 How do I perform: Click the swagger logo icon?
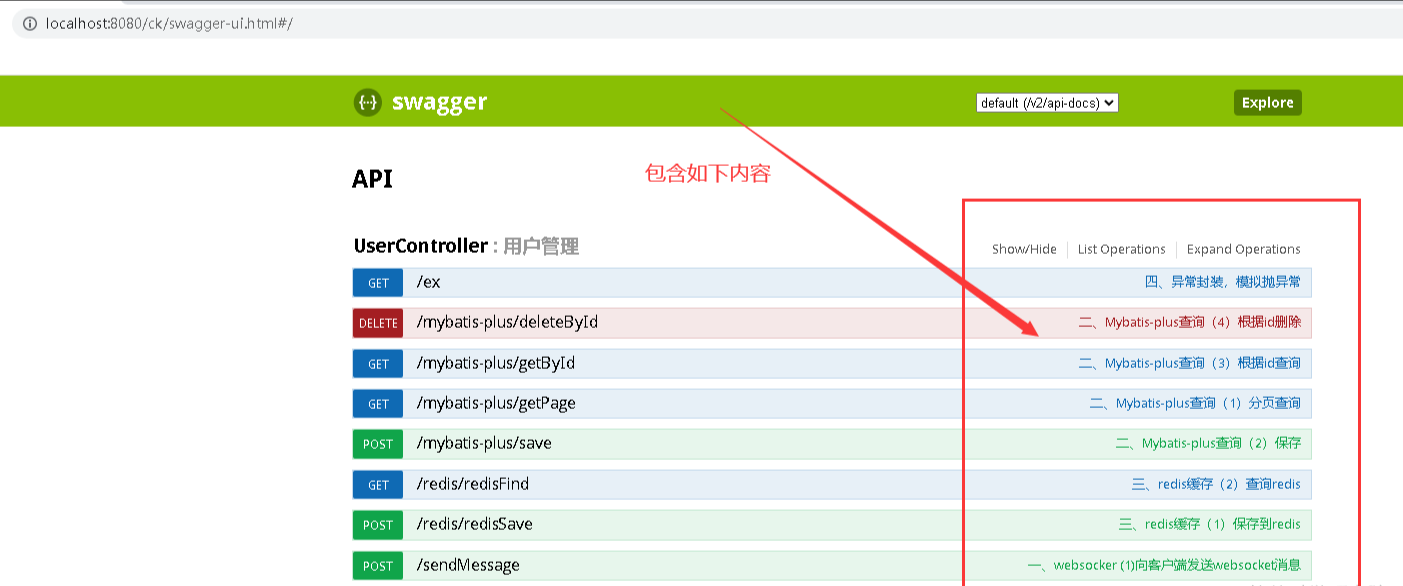point(368,102)
